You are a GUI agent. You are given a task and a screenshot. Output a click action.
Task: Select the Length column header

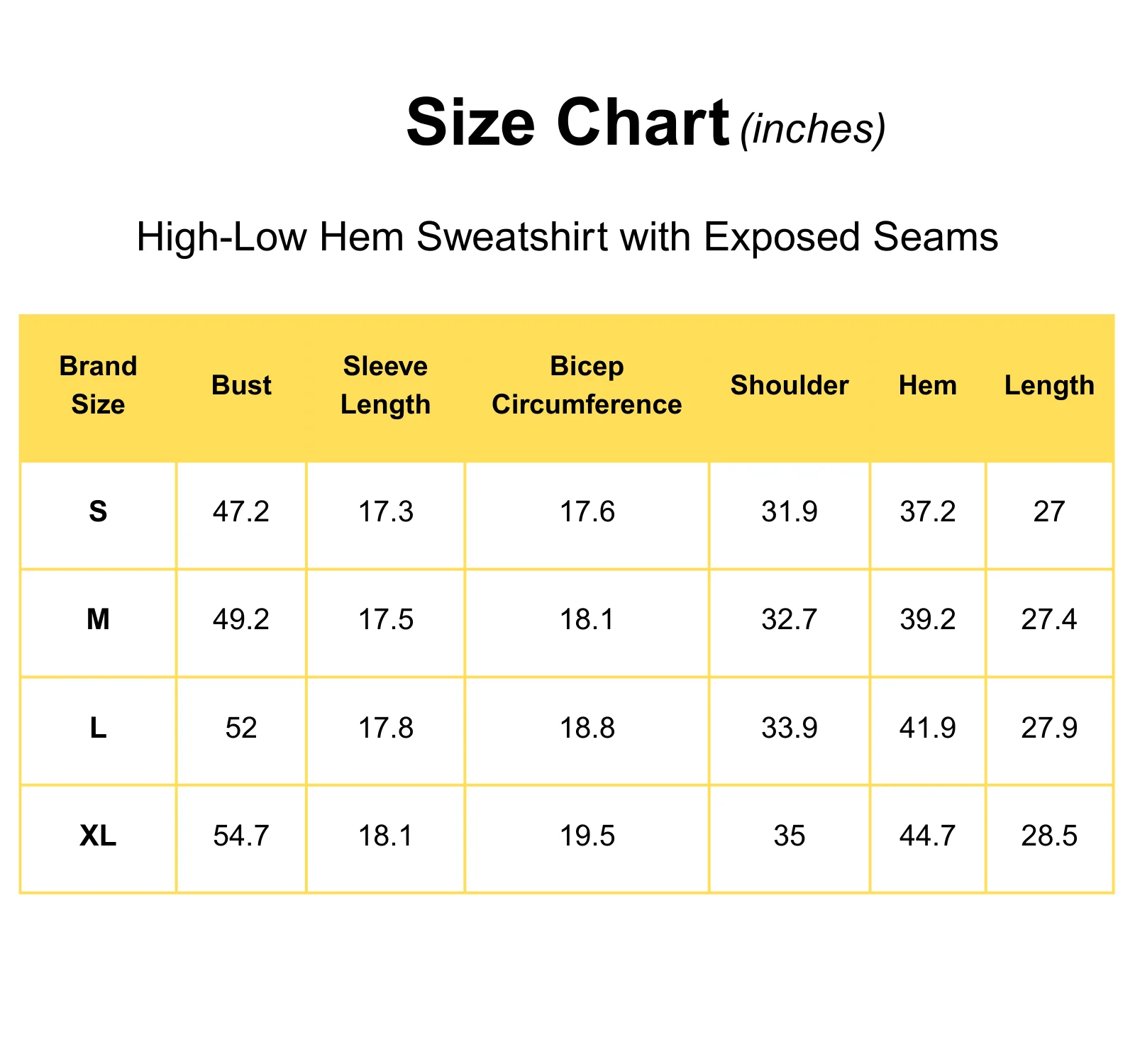pyautogui.click(x=1049, y=386)
